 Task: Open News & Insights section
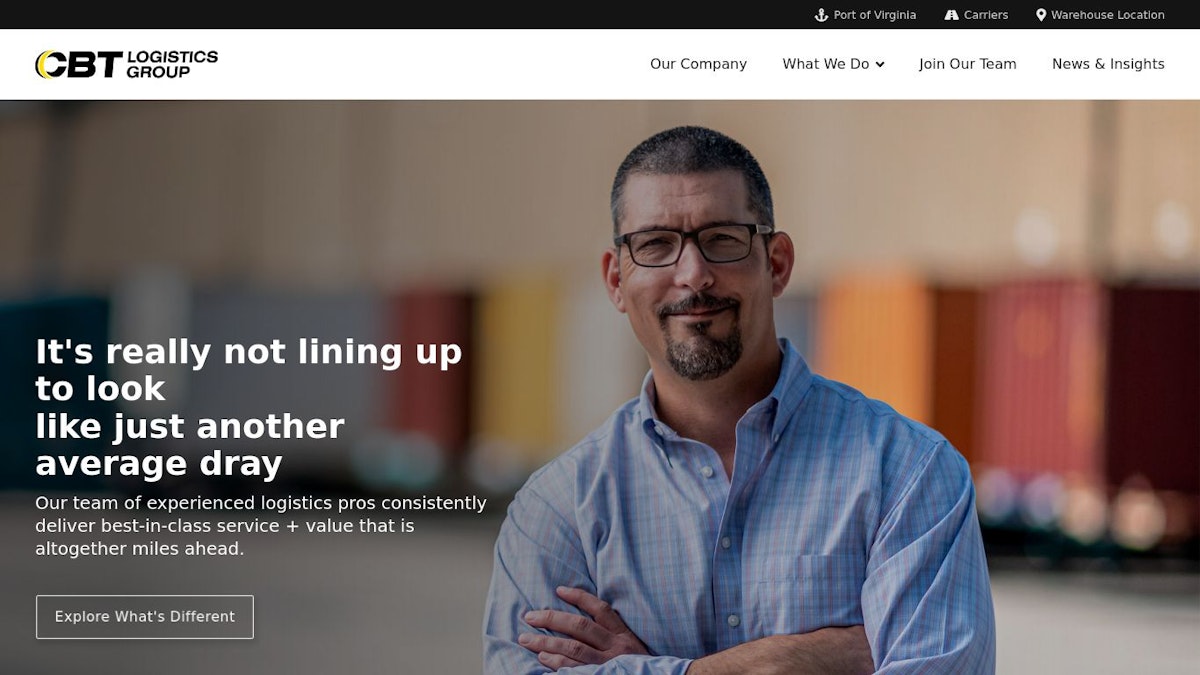coord(1108,64)
